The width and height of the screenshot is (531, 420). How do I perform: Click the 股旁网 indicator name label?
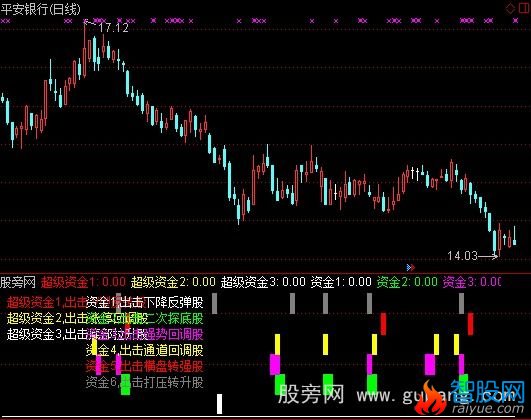click(18, 282)
